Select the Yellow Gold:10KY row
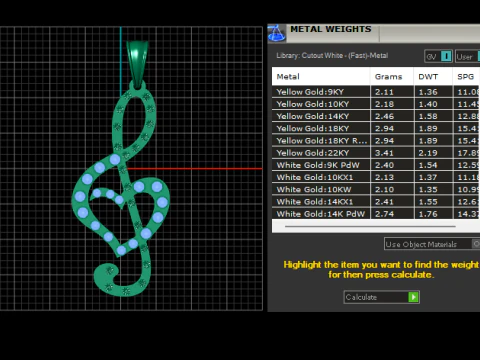480x360 pixels. 376,104
